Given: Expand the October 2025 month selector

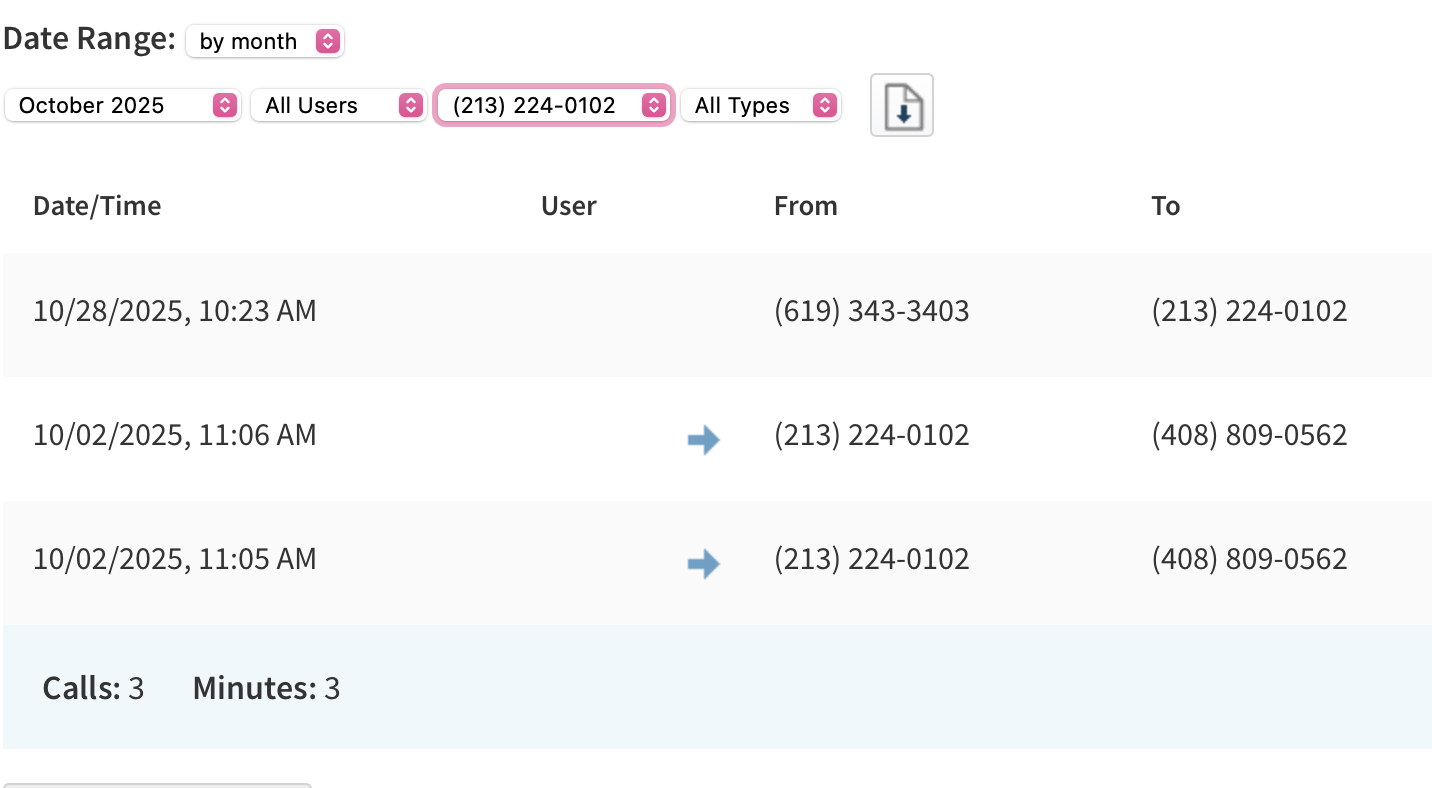Looking at the screenshot, I should coord(123,106).
